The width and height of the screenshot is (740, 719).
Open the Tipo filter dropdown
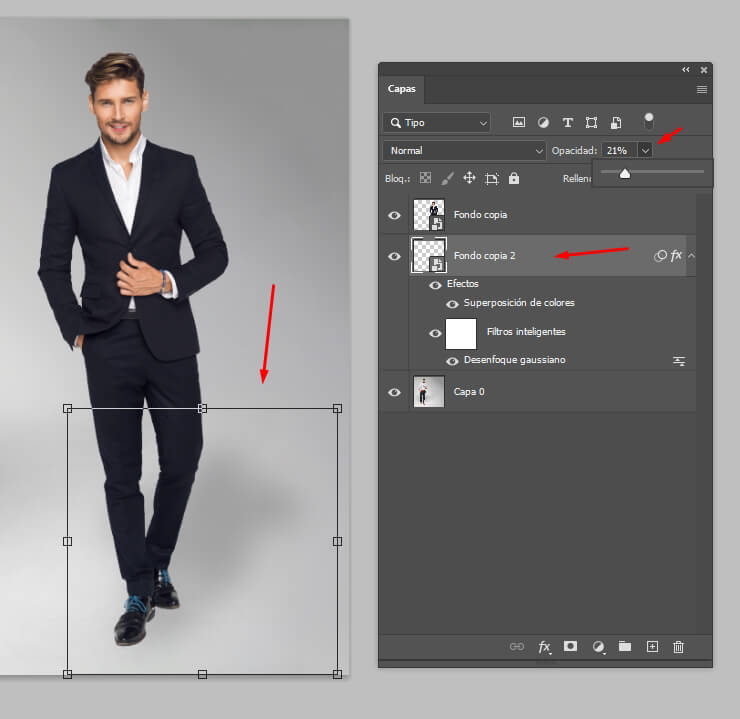[x=437, y=123]
